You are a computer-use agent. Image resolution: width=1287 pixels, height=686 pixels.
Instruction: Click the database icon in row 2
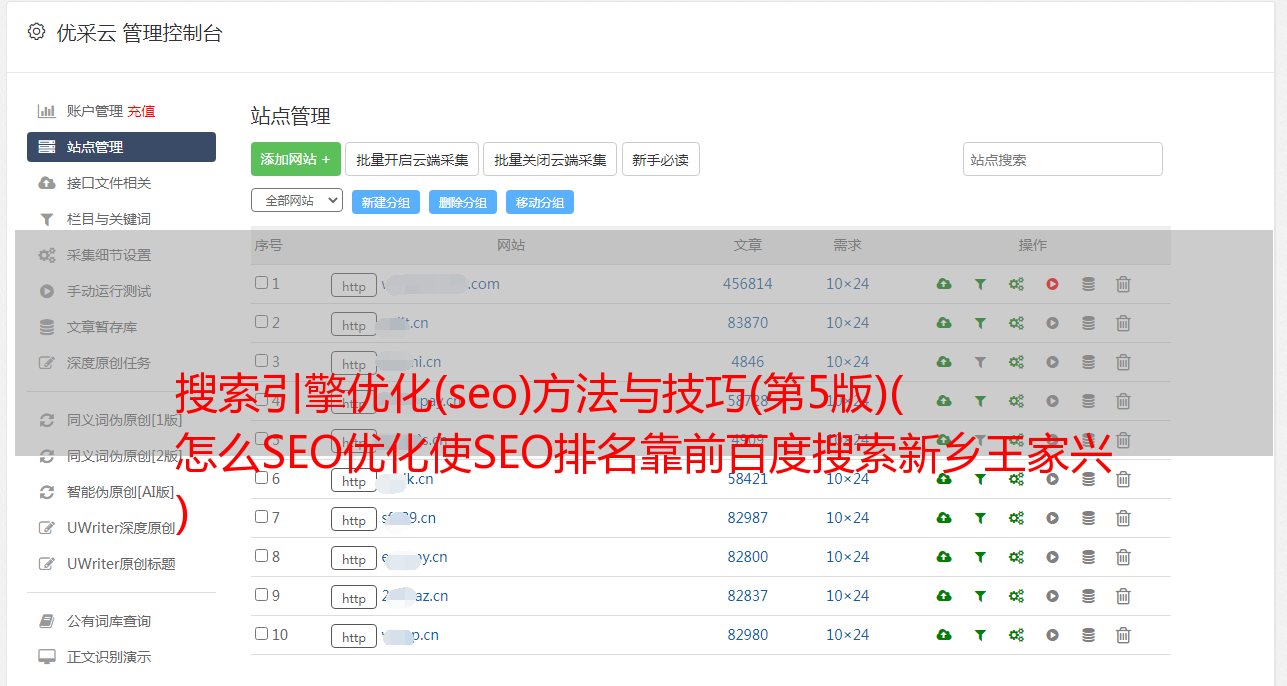(x=1088, y=323)
